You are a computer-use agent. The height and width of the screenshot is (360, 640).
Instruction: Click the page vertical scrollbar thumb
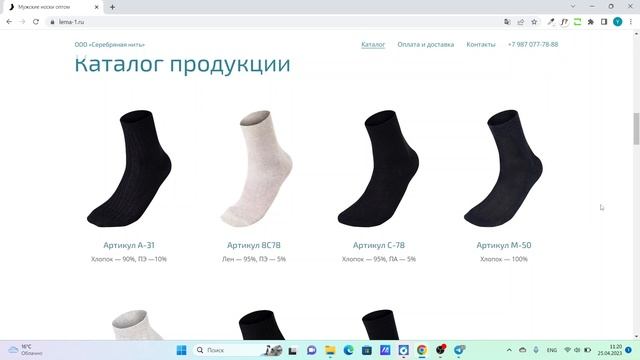point(636,128)
